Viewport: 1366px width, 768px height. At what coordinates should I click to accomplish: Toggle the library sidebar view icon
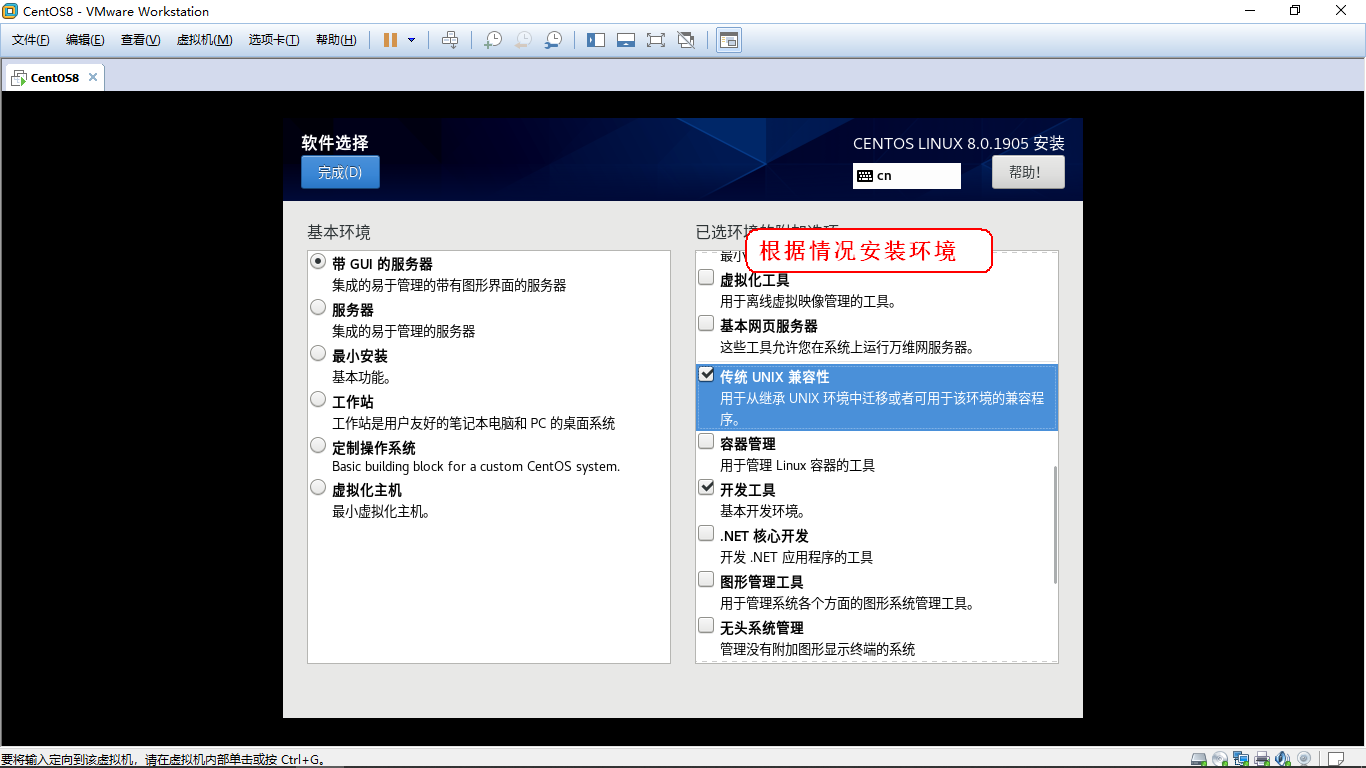click(596, 40)
